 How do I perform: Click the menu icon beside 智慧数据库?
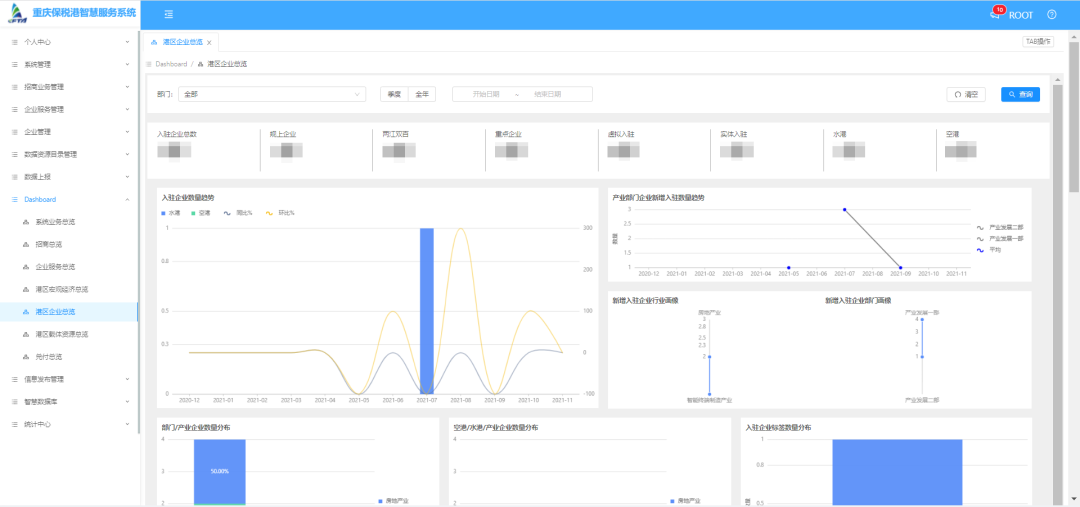pos(15,402)
